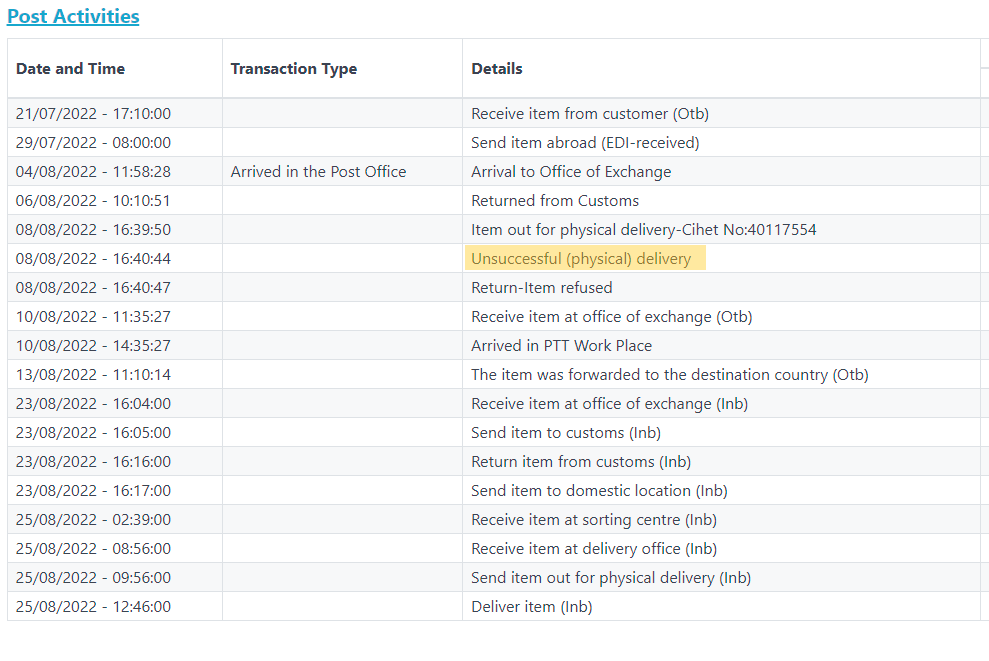This screenshot has height=661, width=989.
Task: Click Arrival to Office of Exchange entry
Action: point(571,172)
